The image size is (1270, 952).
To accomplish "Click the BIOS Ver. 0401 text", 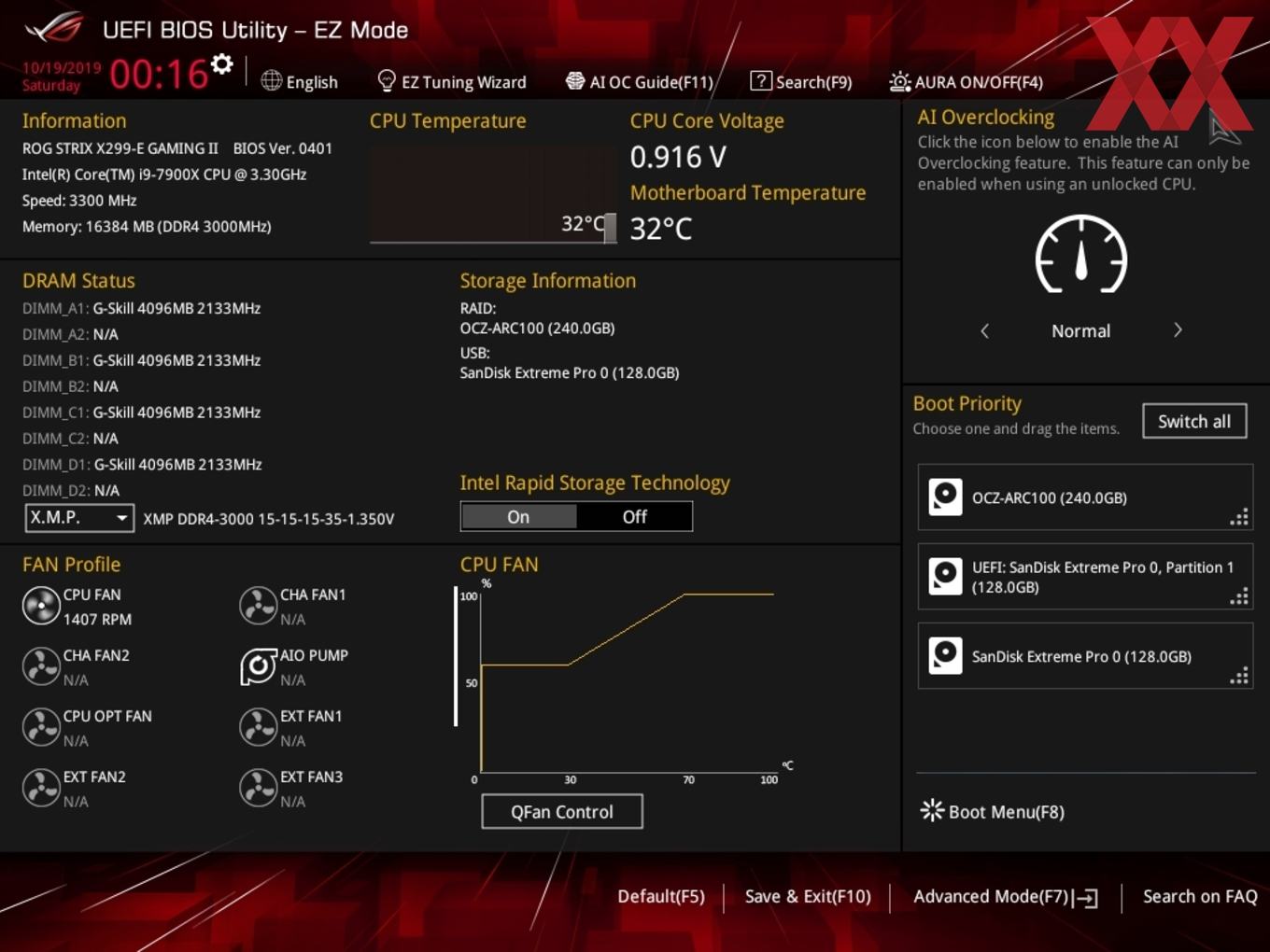I will 283,148.
